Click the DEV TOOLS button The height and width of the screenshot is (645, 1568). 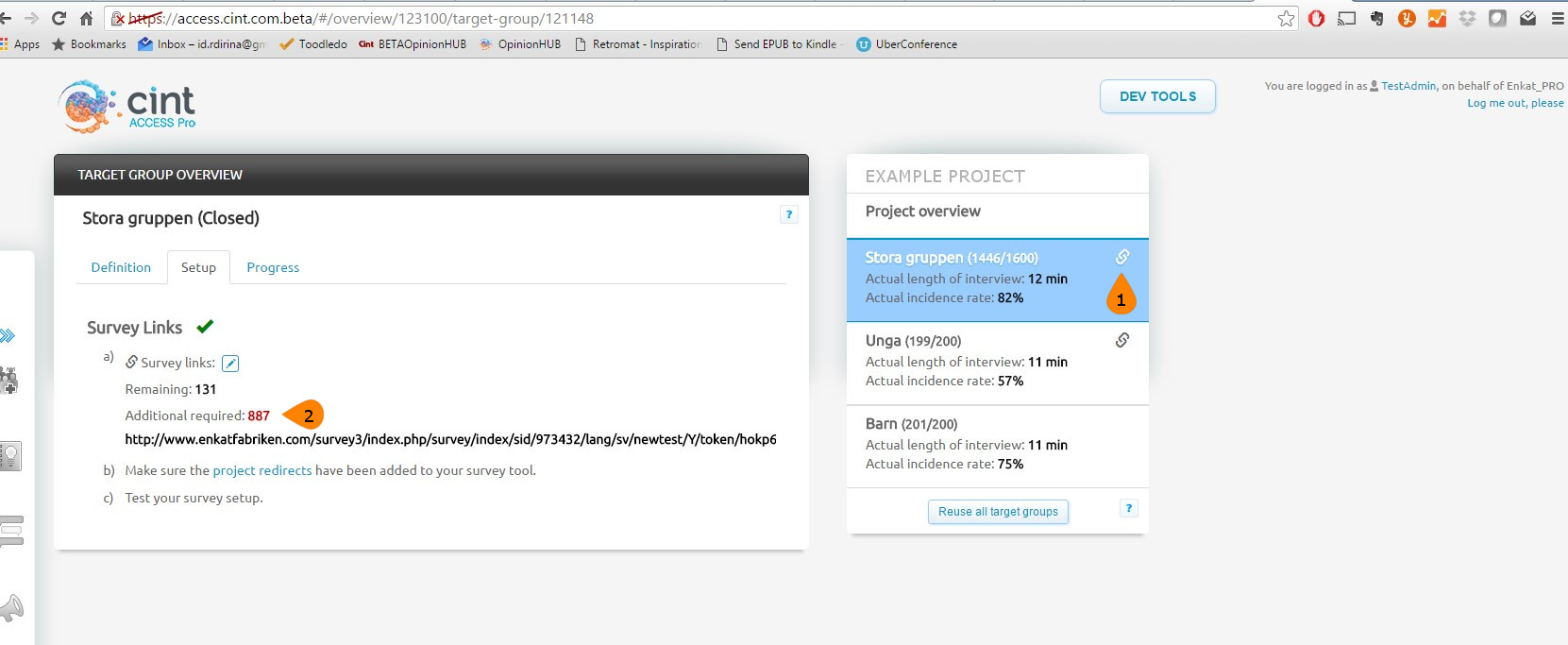1157,96
